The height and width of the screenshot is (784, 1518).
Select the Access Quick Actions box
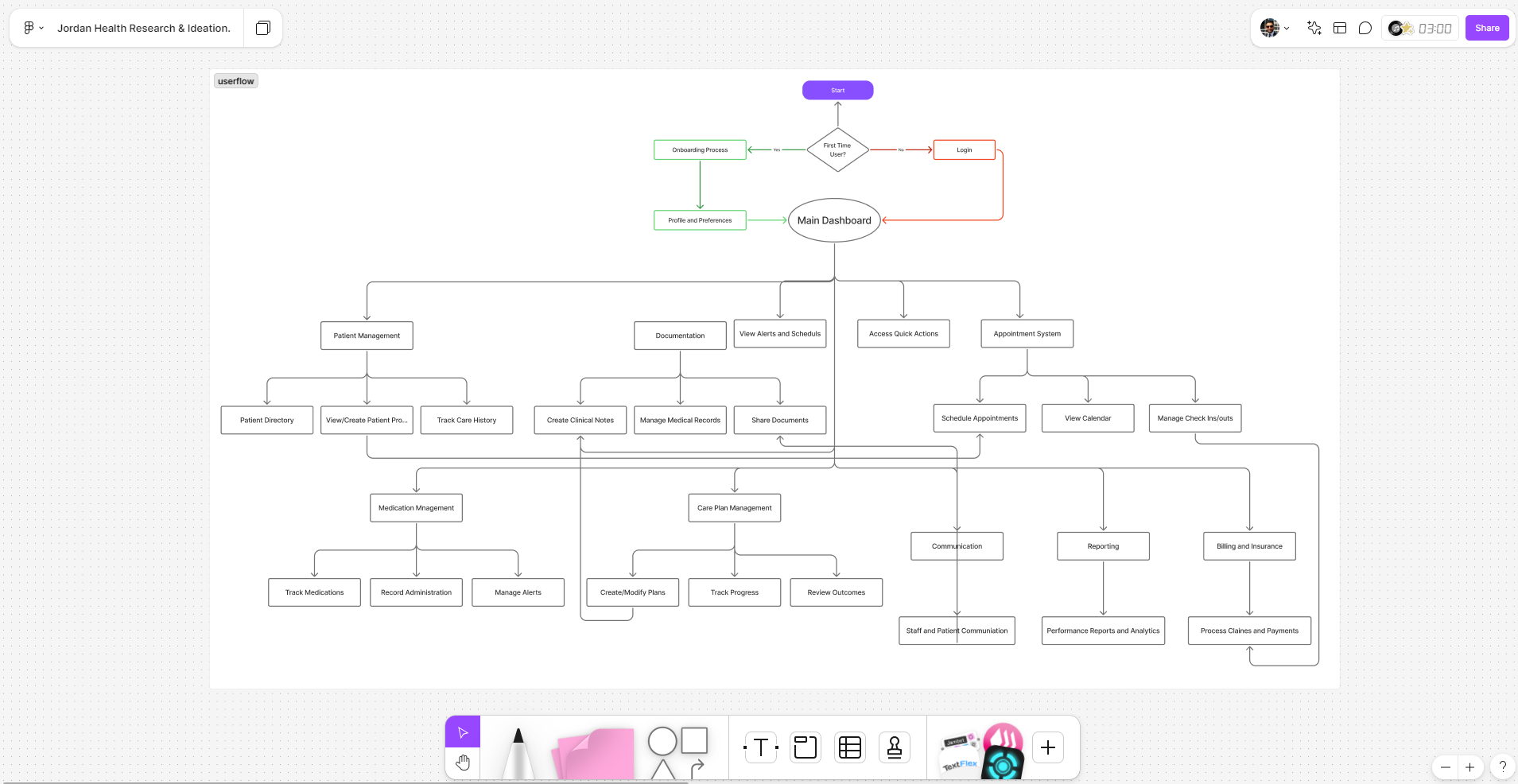pyautogui.click(x=903, y=333)
